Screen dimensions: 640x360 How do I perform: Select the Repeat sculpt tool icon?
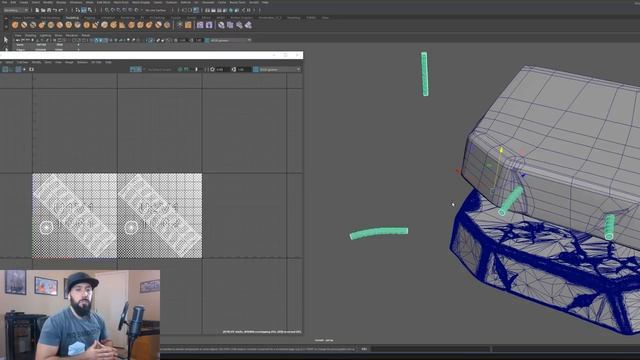coord(87,25)
